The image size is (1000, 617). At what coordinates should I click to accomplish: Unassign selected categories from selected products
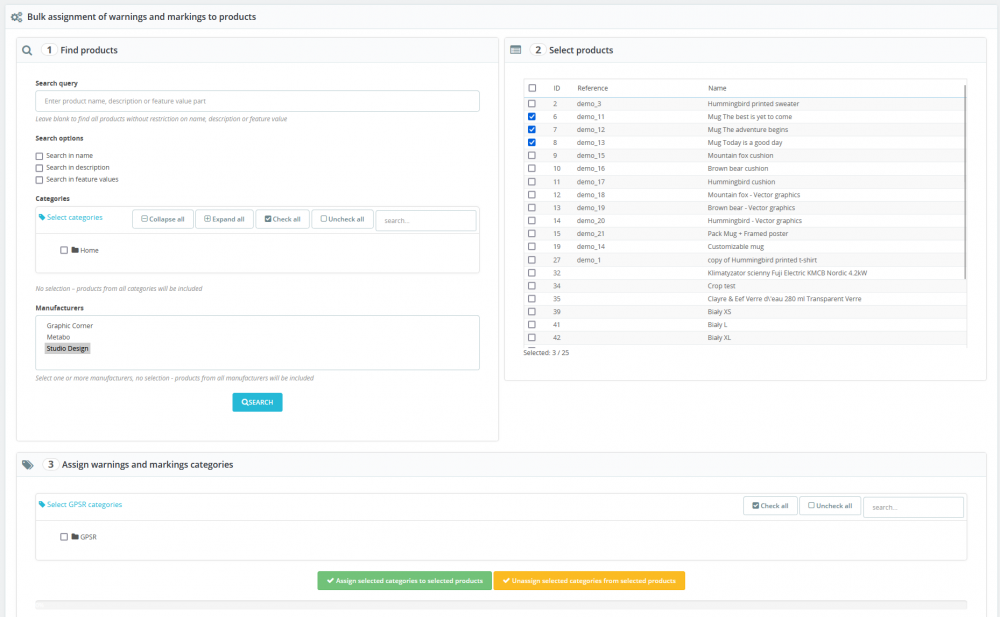(x=589, y=581)
